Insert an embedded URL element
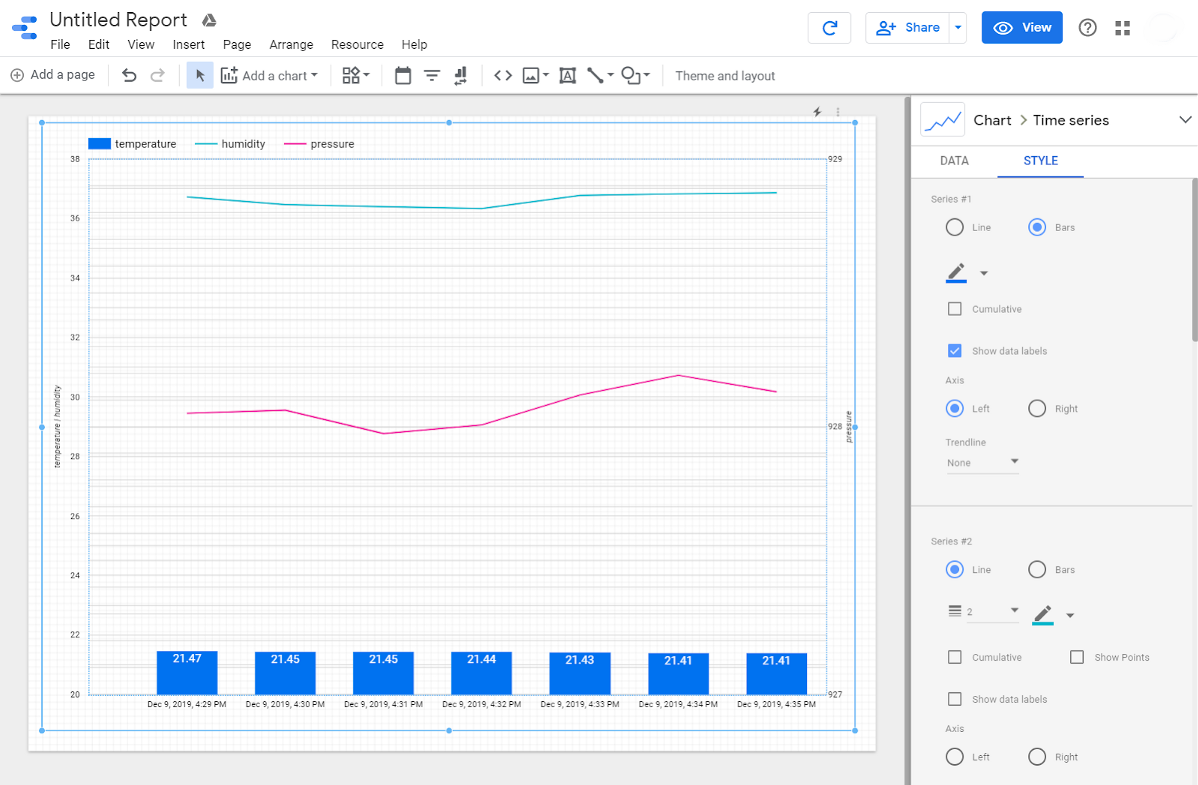Image resolution: width=1198 pixels, height=785 pixels. point(503,75)
